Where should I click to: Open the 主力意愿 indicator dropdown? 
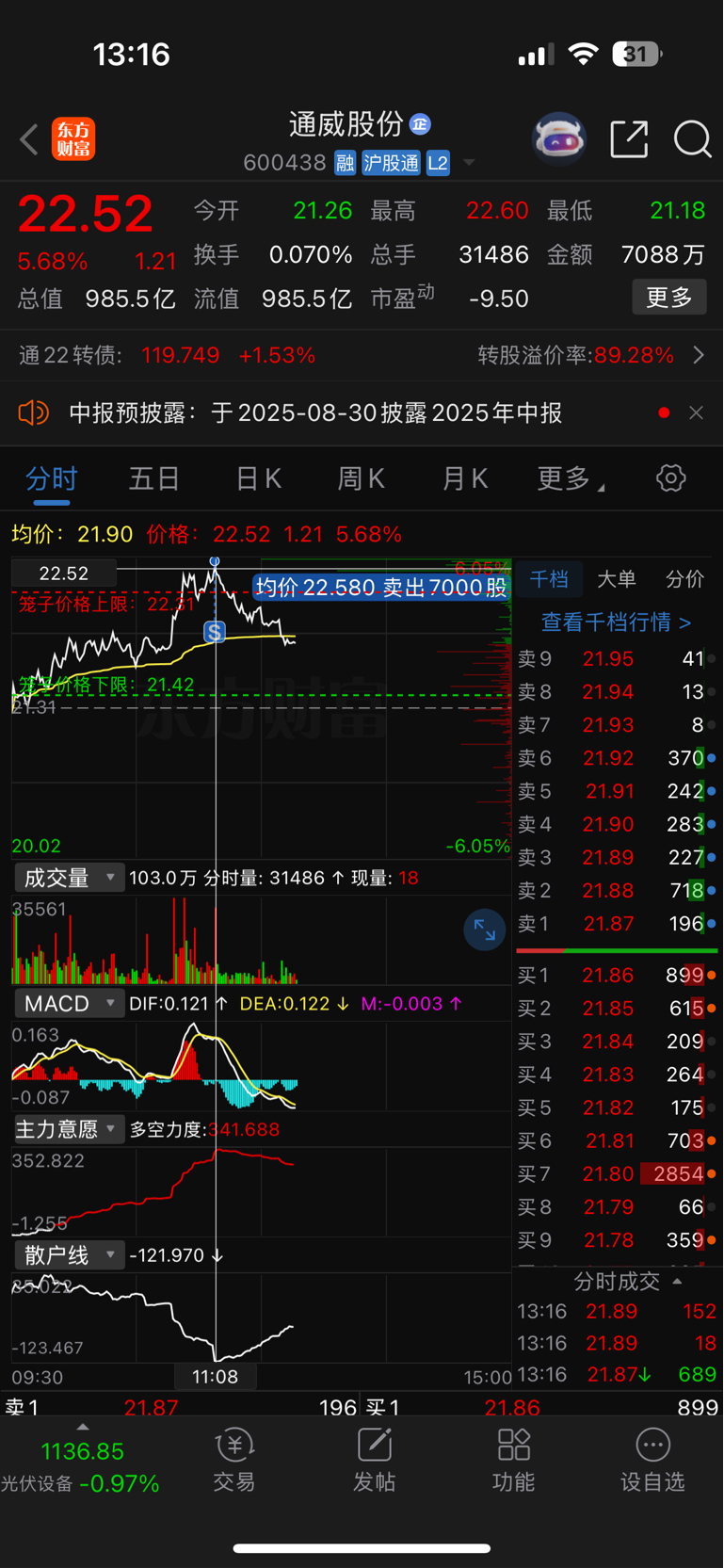click(69, 1129)
